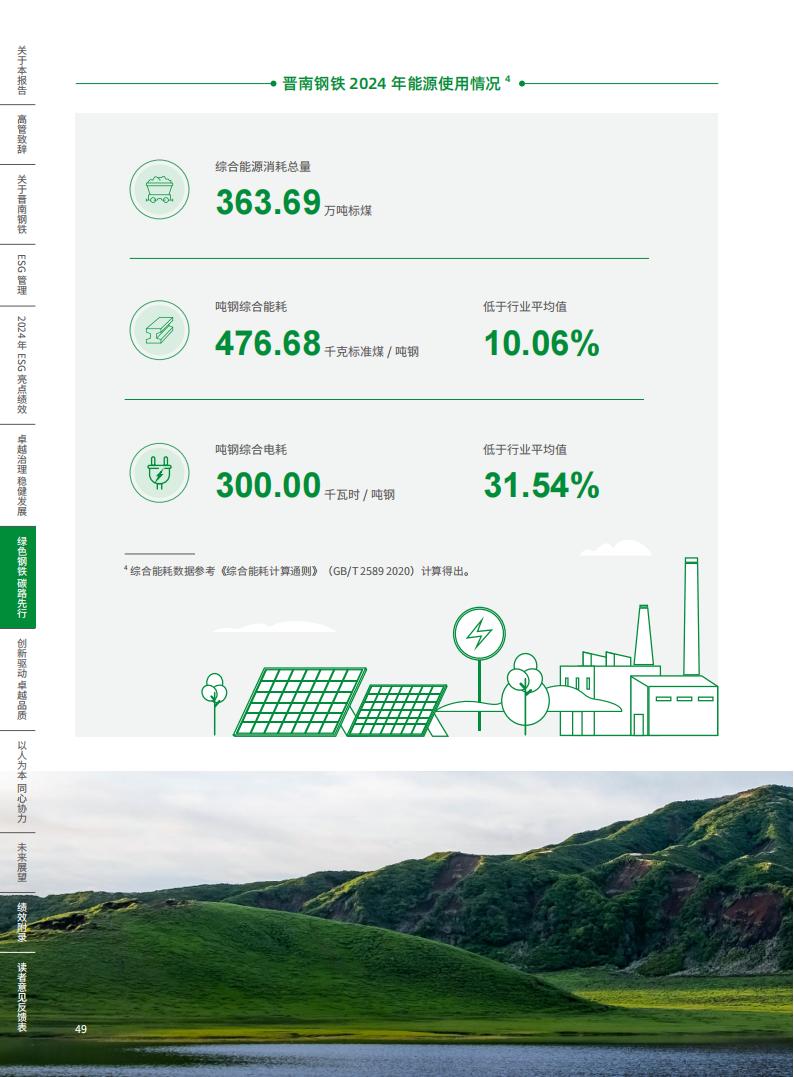Select the value 363.69
This screenshot has height=1077, width=794.
click(x=268, y=202)
